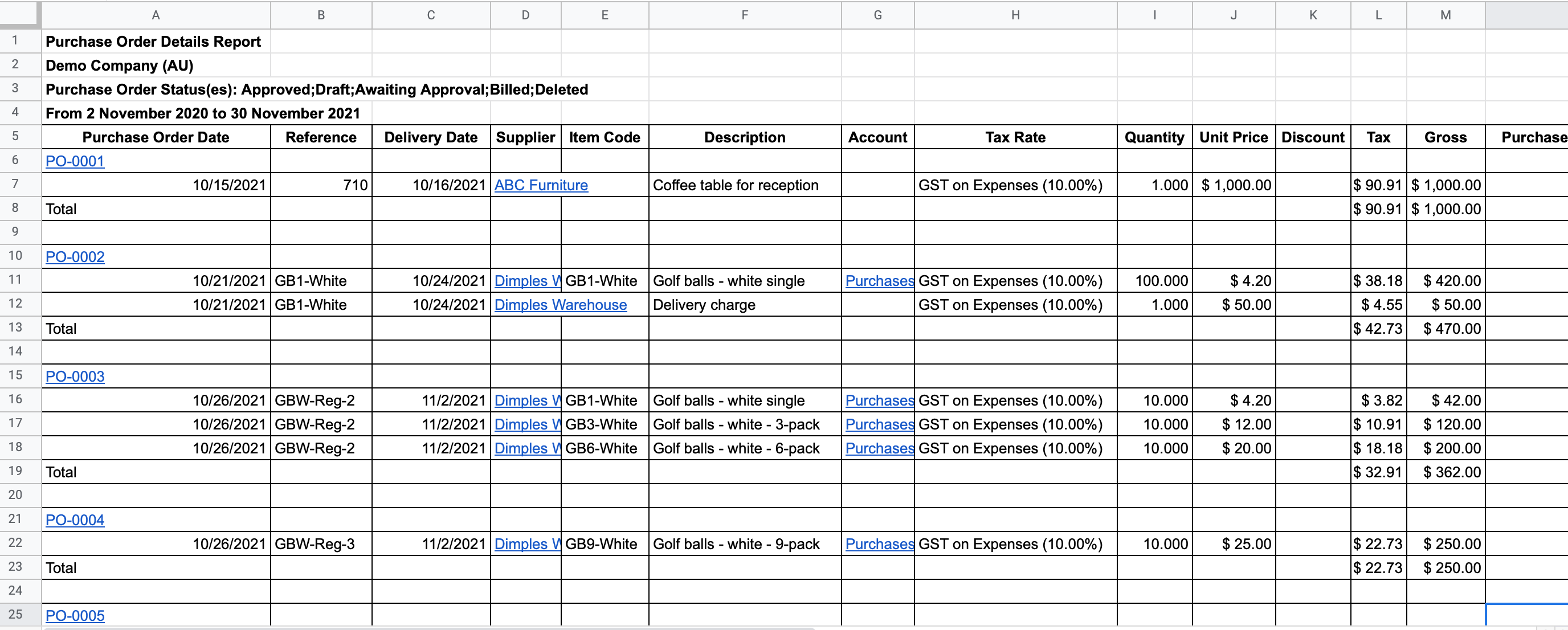Select column H header

click(1015, 15)
